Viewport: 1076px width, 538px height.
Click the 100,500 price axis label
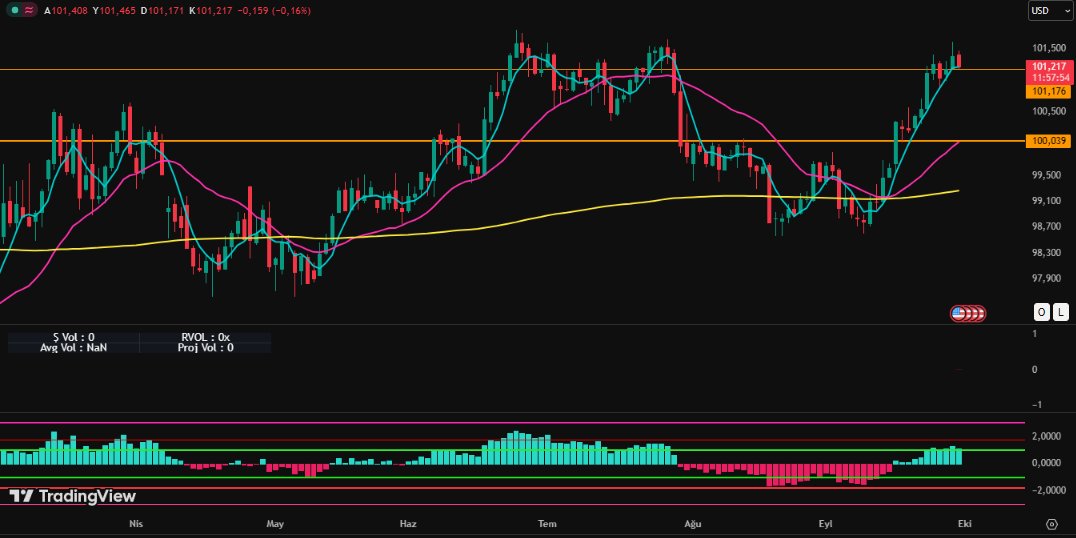[1048, 111]
